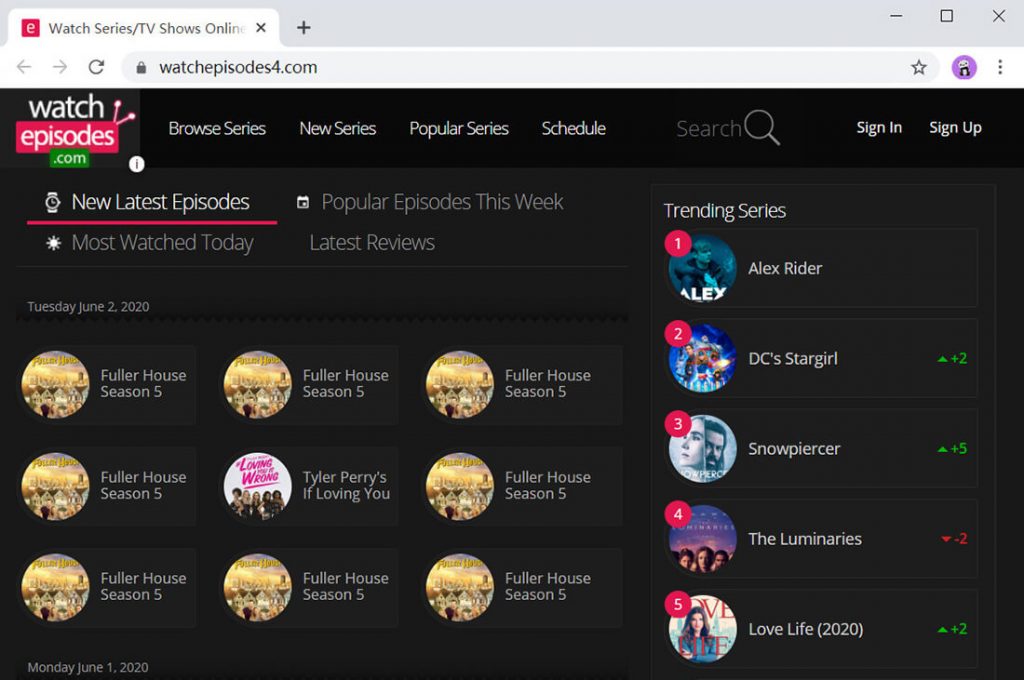Click the -2 rank change next to The Luminaries
Screen dimensions: 1024x680
point(954,539)
